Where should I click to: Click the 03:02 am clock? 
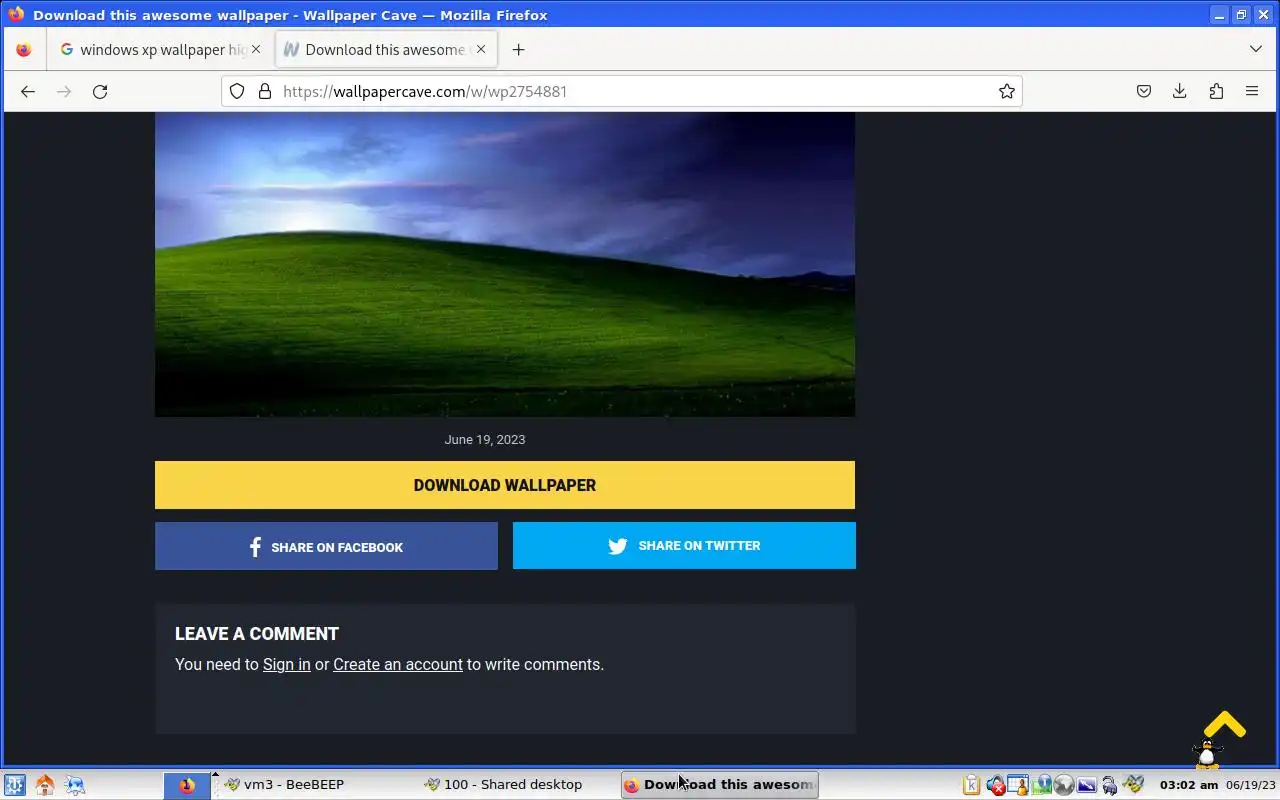1189,785
